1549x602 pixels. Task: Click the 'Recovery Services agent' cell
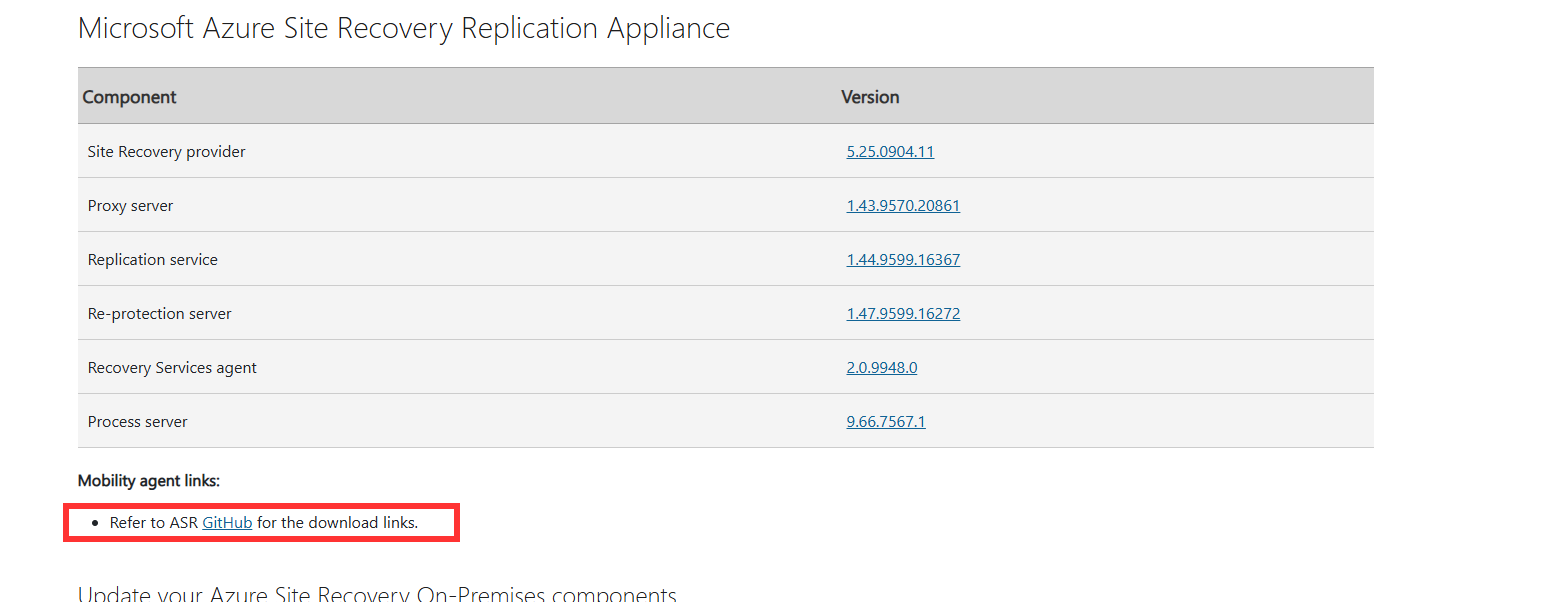point(459,367)
